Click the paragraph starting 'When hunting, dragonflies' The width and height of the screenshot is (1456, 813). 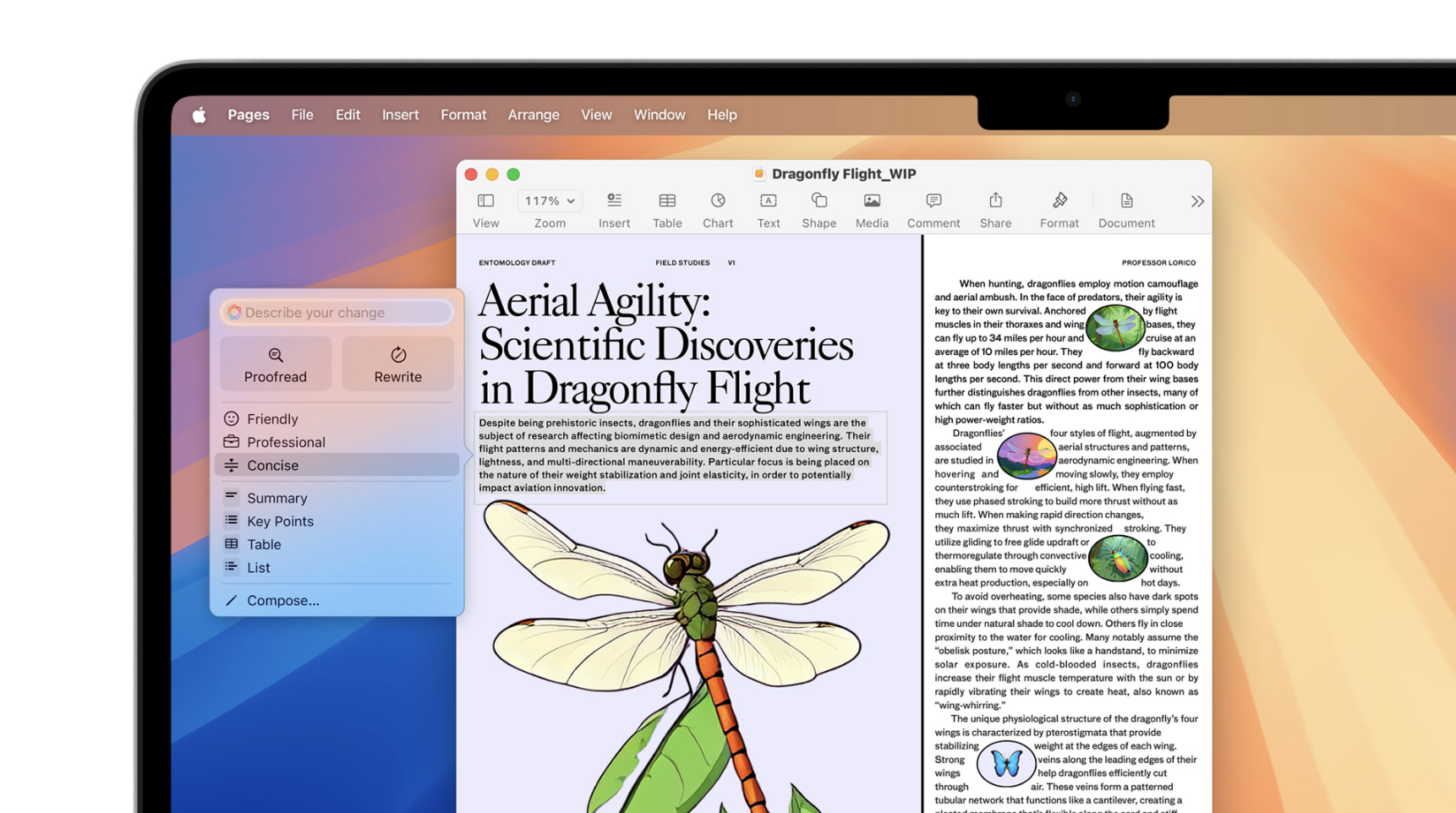[1066, 352]
